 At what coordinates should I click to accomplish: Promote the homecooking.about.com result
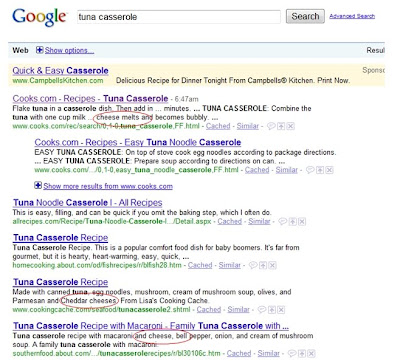pos(263,265)
